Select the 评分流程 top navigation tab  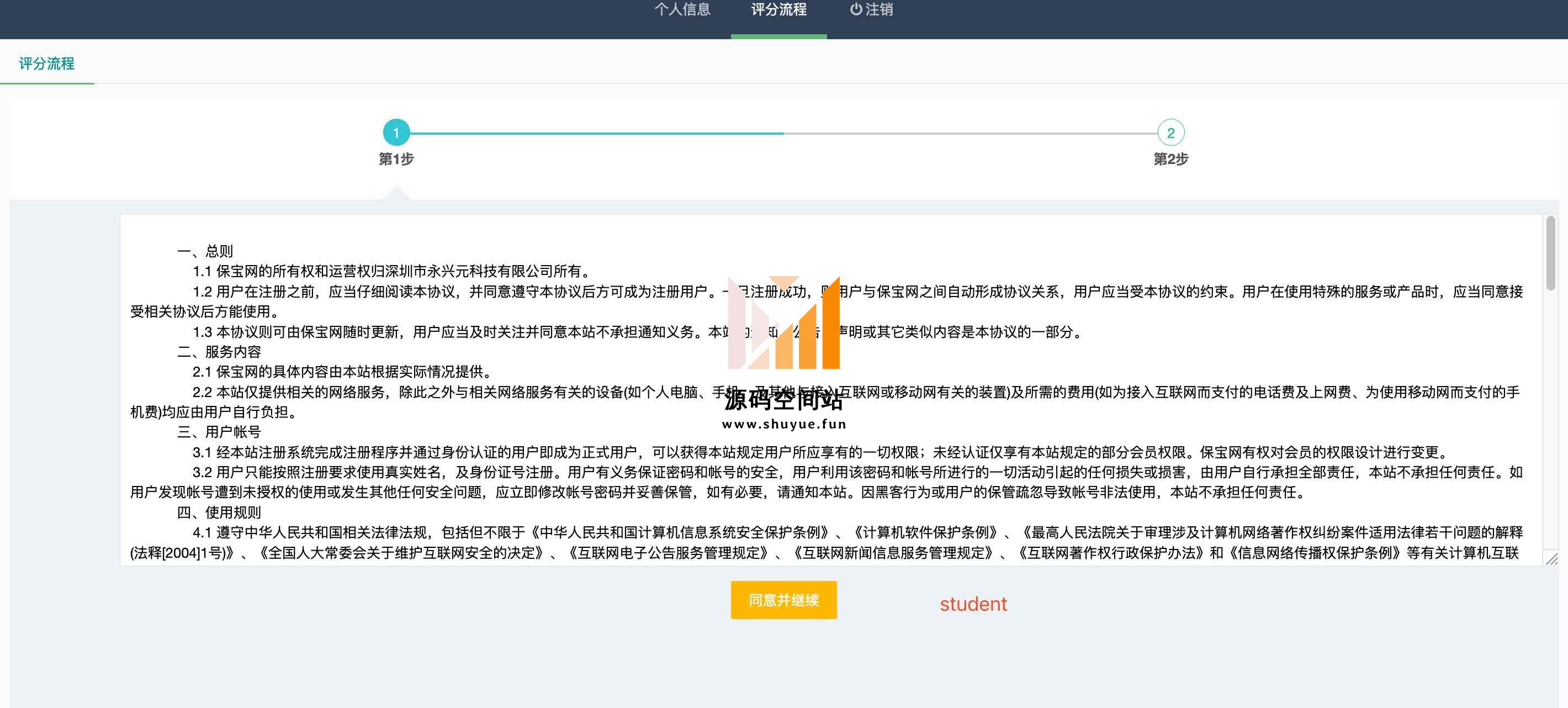(x=778, y=10)
